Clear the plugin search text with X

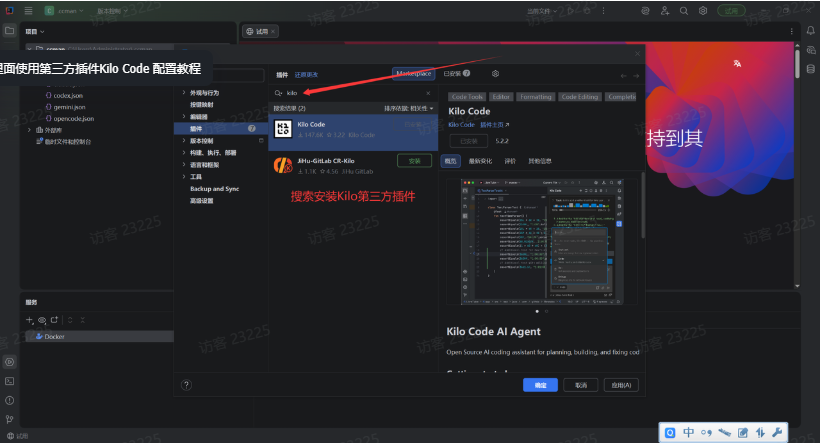tap(428, 93)
